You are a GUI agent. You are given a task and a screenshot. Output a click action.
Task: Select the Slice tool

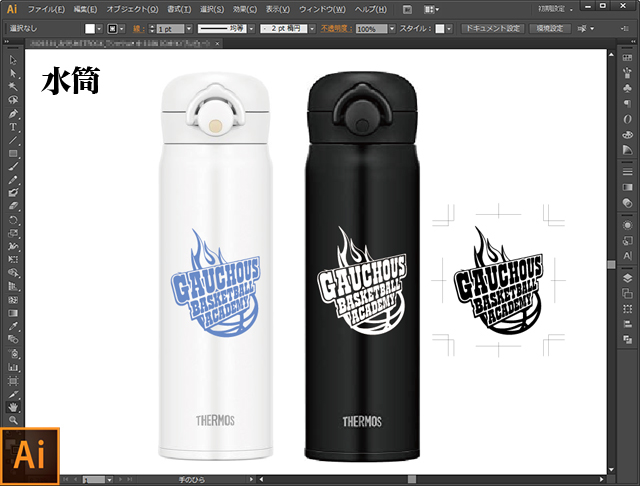pos(13,394)
